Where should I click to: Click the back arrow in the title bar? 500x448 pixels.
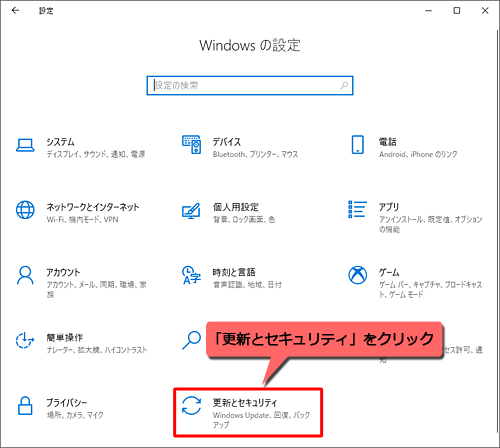(x=15, y=11)
